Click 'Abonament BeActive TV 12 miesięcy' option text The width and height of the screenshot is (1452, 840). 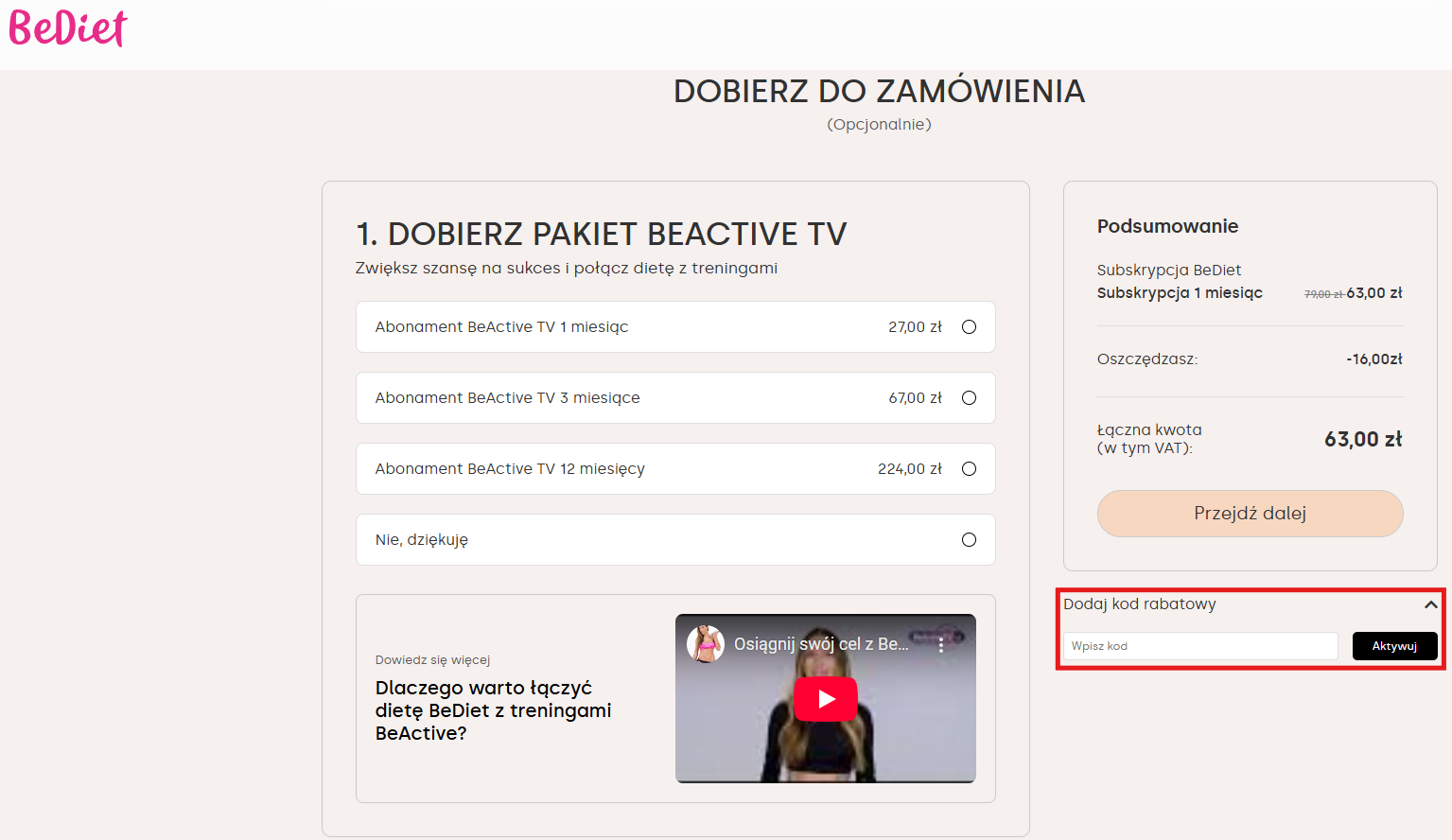[x=510, y=469]
